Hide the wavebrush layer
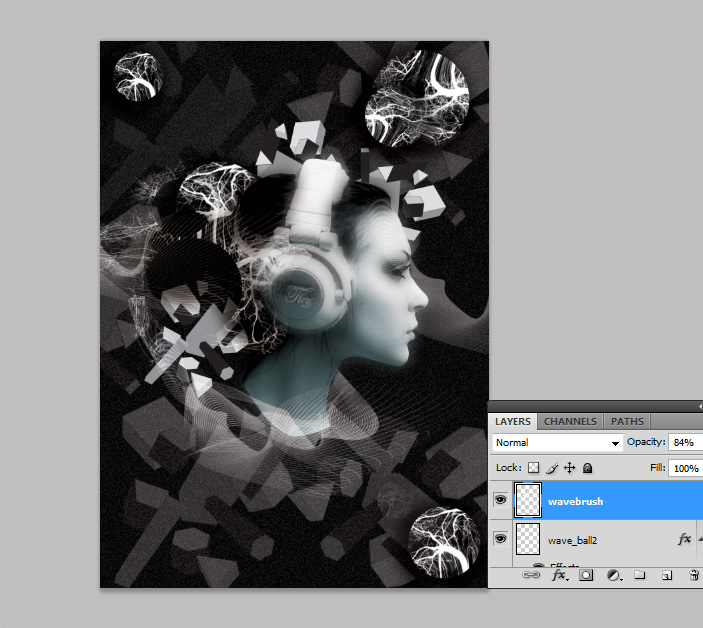Image resolution: width=703 pixels, height=628 pixels. [x=501, y=498]
